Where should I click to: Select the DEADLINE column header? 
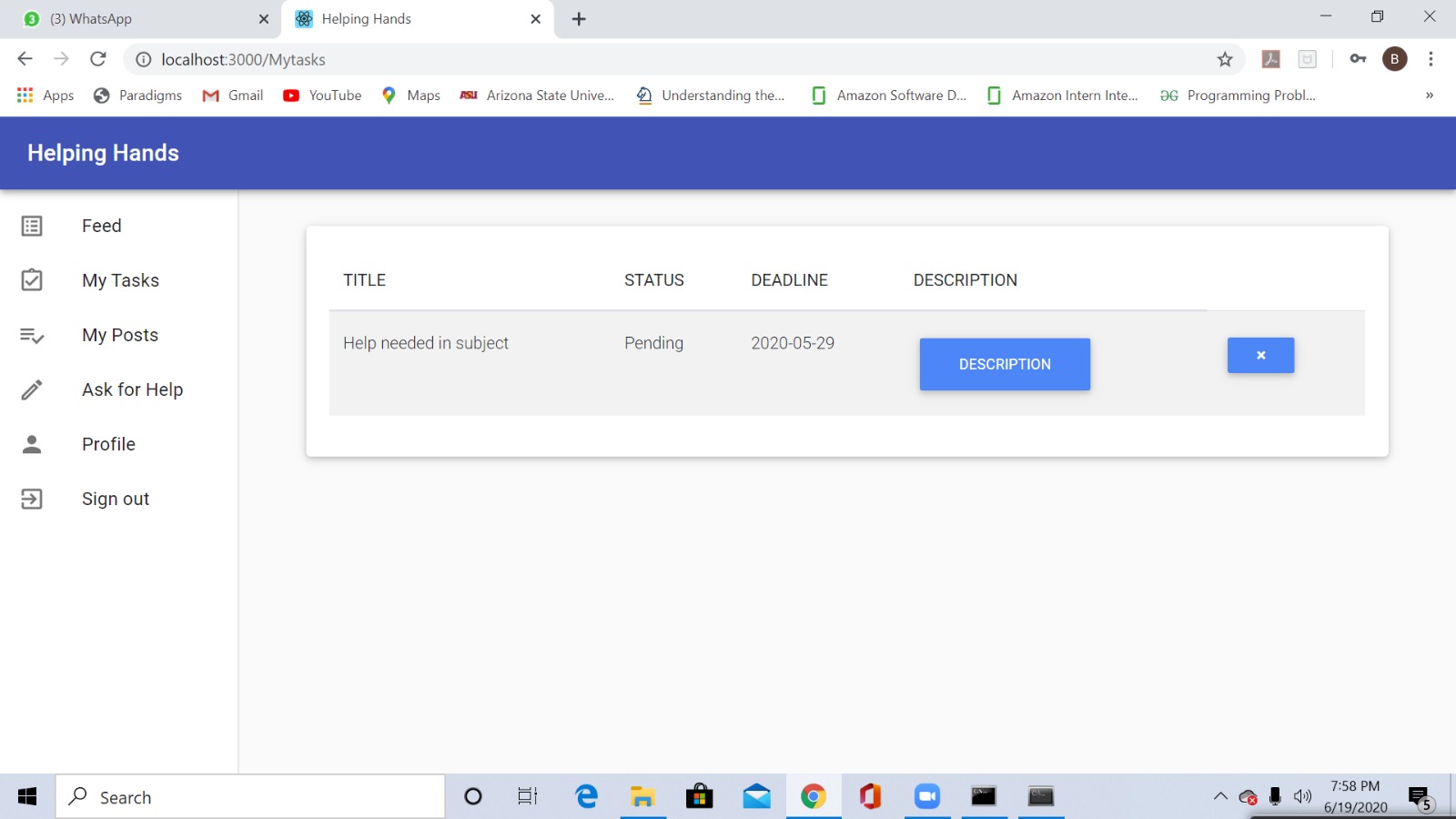tap(789, 280)
